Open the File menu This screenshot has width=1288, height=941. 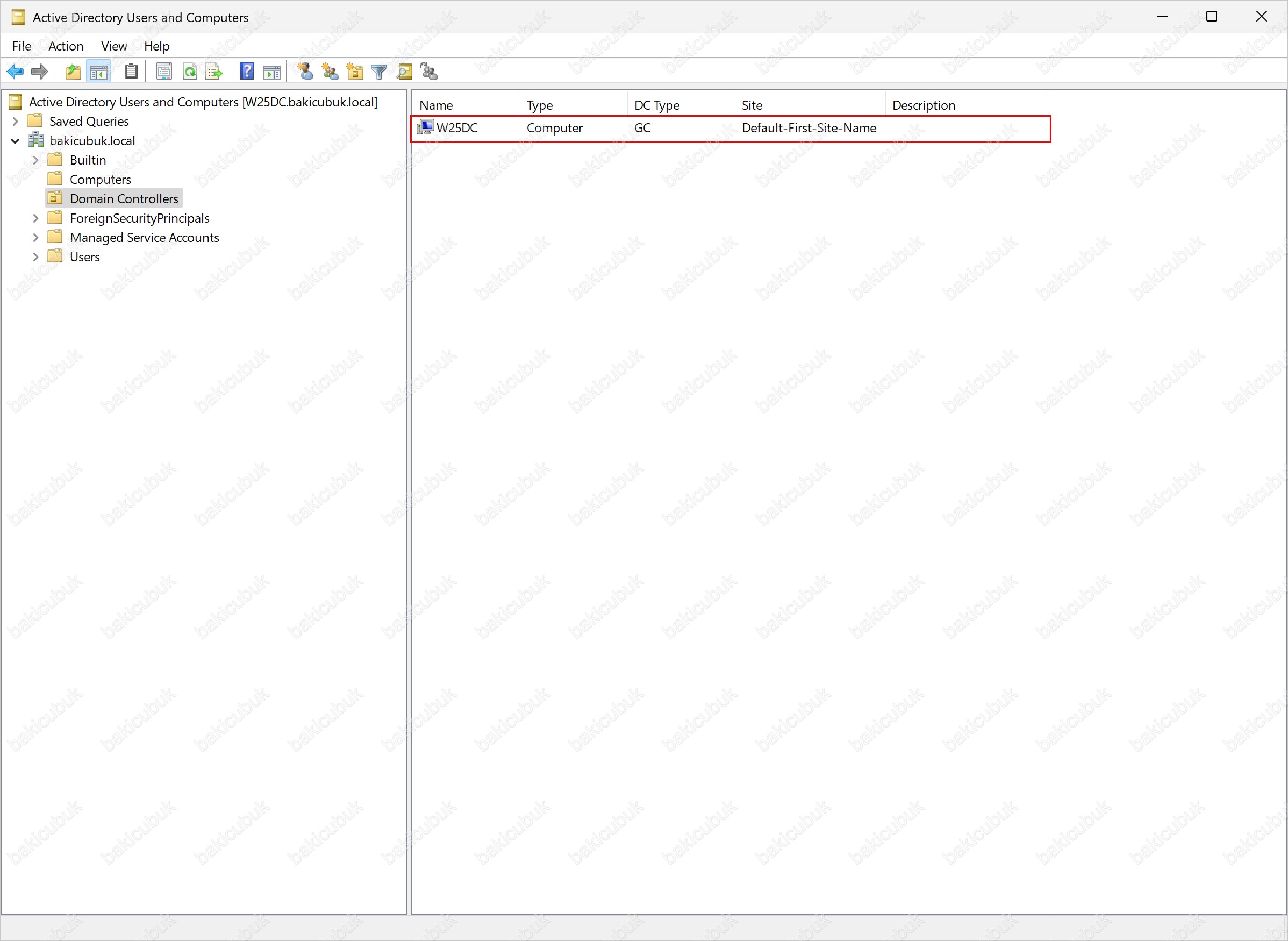(22, 46)
